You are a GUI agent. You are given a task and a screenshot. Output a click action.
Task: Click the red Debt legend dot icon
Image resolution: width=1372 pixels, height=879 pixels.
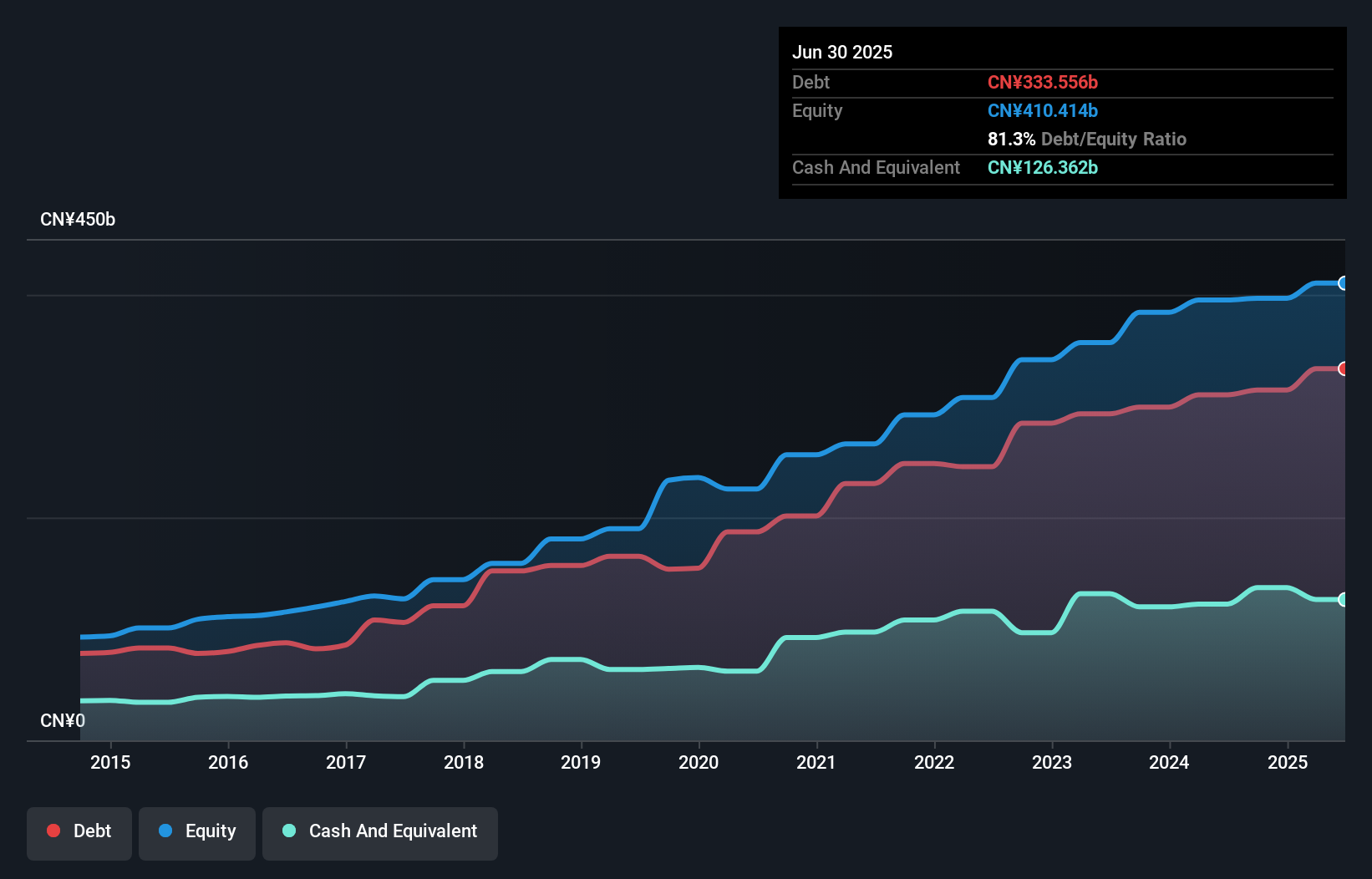[53, 831]
